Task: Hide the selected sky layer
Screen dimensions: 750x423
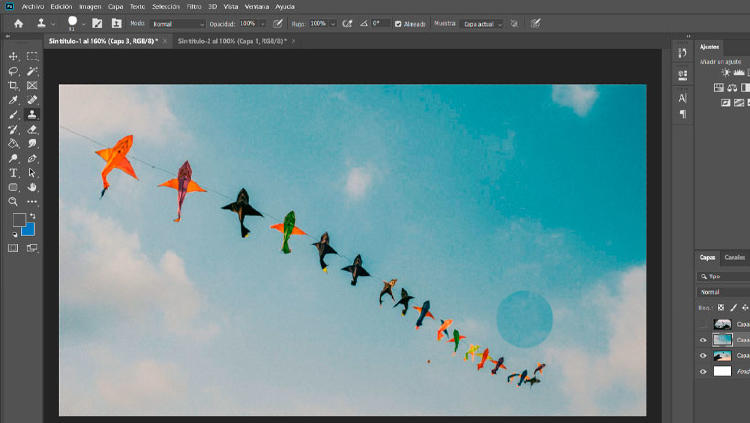Action: coord(703,340)
